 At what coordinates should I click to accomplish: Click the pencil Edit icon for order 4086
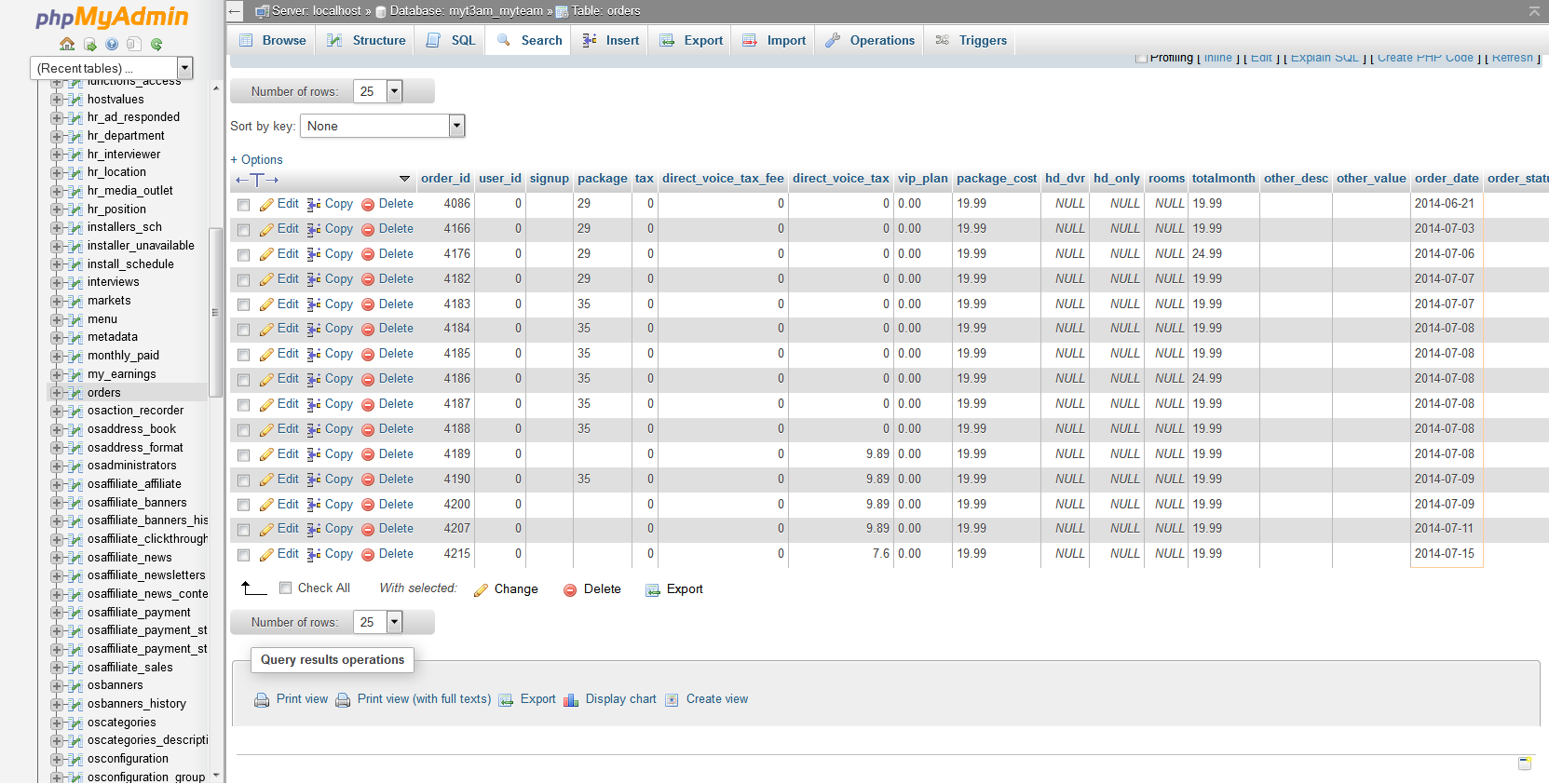pyautogui.click(x=266, y=204)
